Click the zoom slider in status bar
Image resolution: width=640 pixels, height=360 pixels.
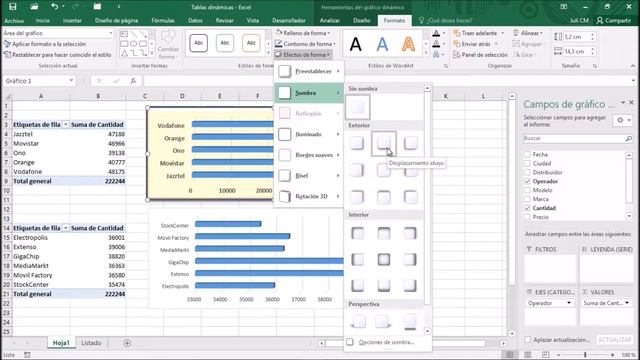pyautogui.click(x=585, y=355)
